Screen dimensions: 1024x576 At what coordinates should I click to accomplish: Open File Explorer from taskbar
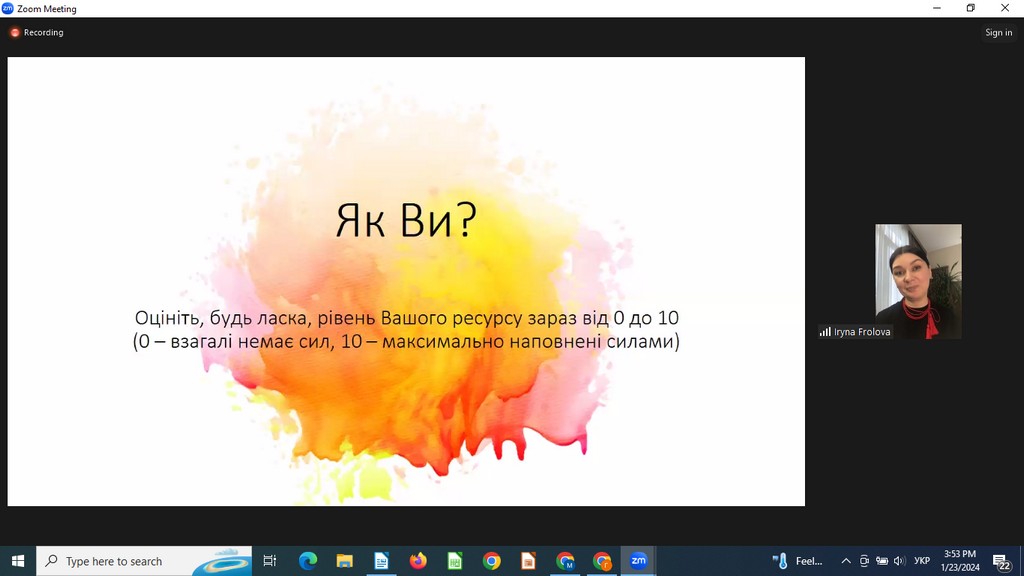coord(344,561)
